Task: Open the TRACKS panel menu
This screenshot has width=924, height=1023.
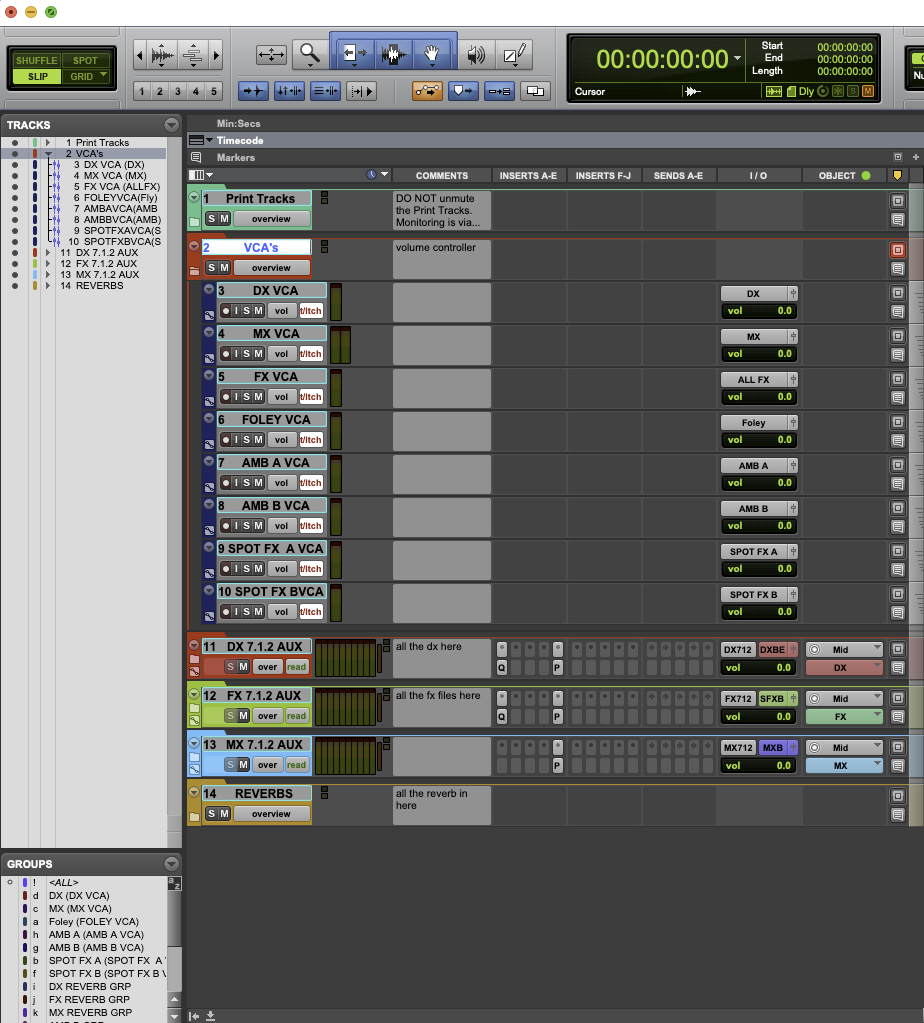Action: (x=169, y=124)
